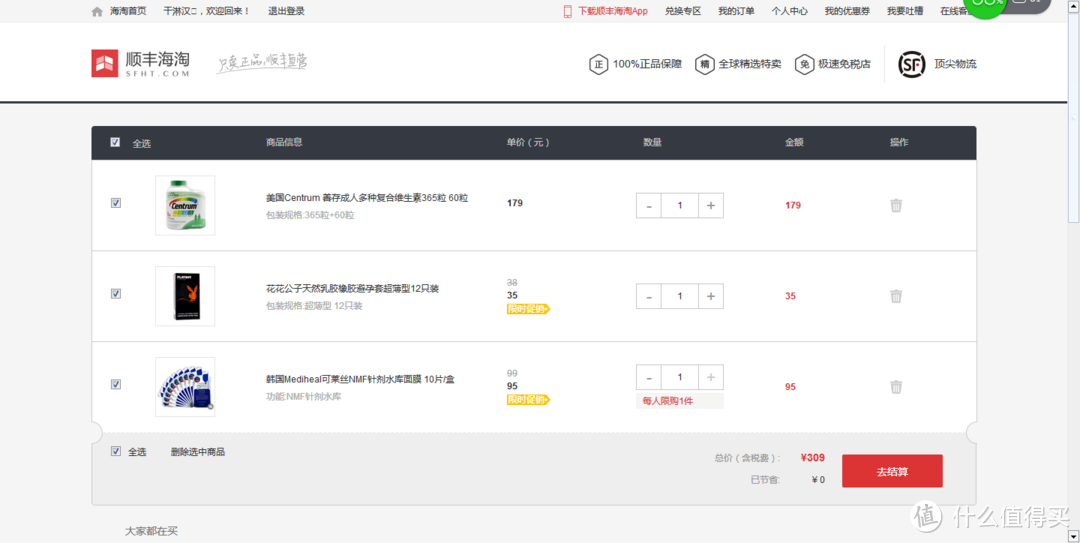This screenshot has width=1080, height=543.
Task: Click the 花花公子 quantity input field
Action: click(680, 296)
